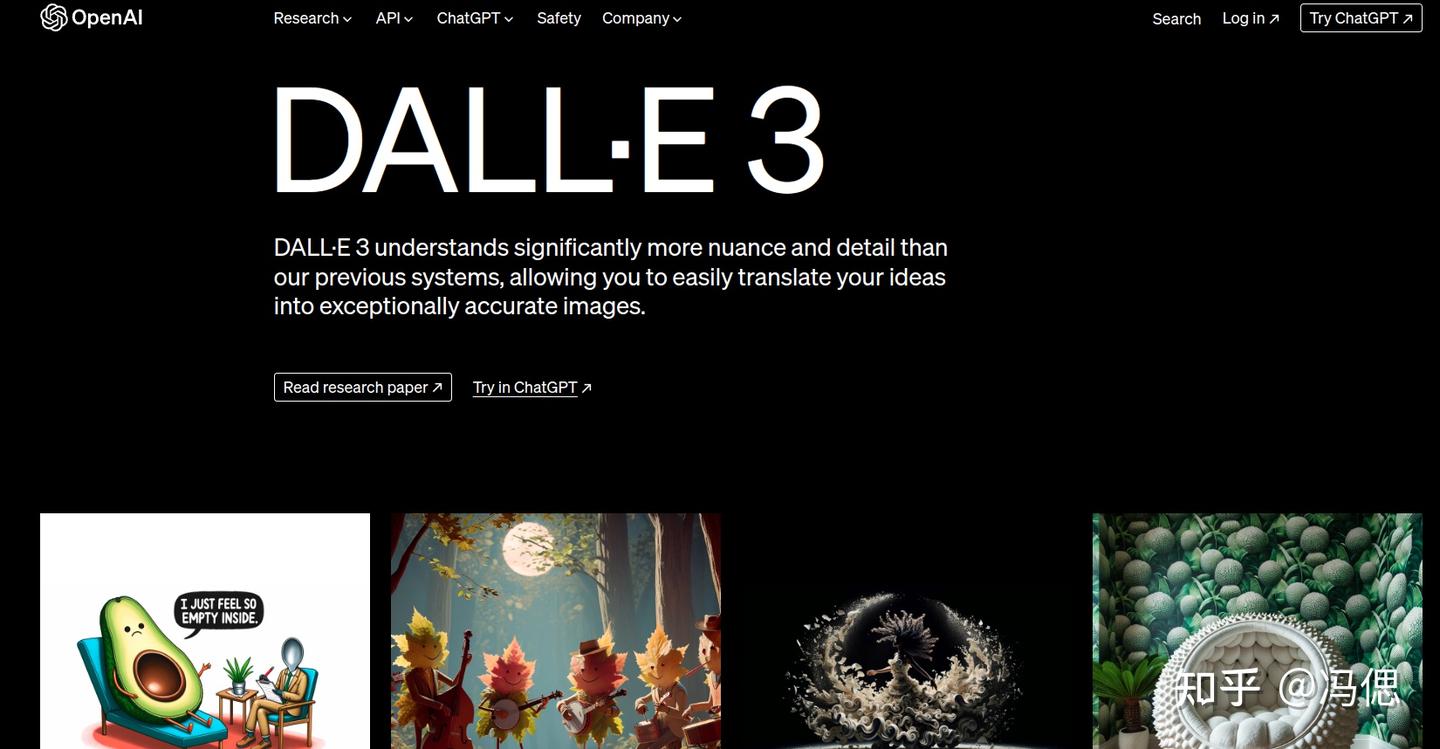This screenshot has width=1440, height=749.
Task: Expand the API dropdown chevron
Action: point(408,20)
